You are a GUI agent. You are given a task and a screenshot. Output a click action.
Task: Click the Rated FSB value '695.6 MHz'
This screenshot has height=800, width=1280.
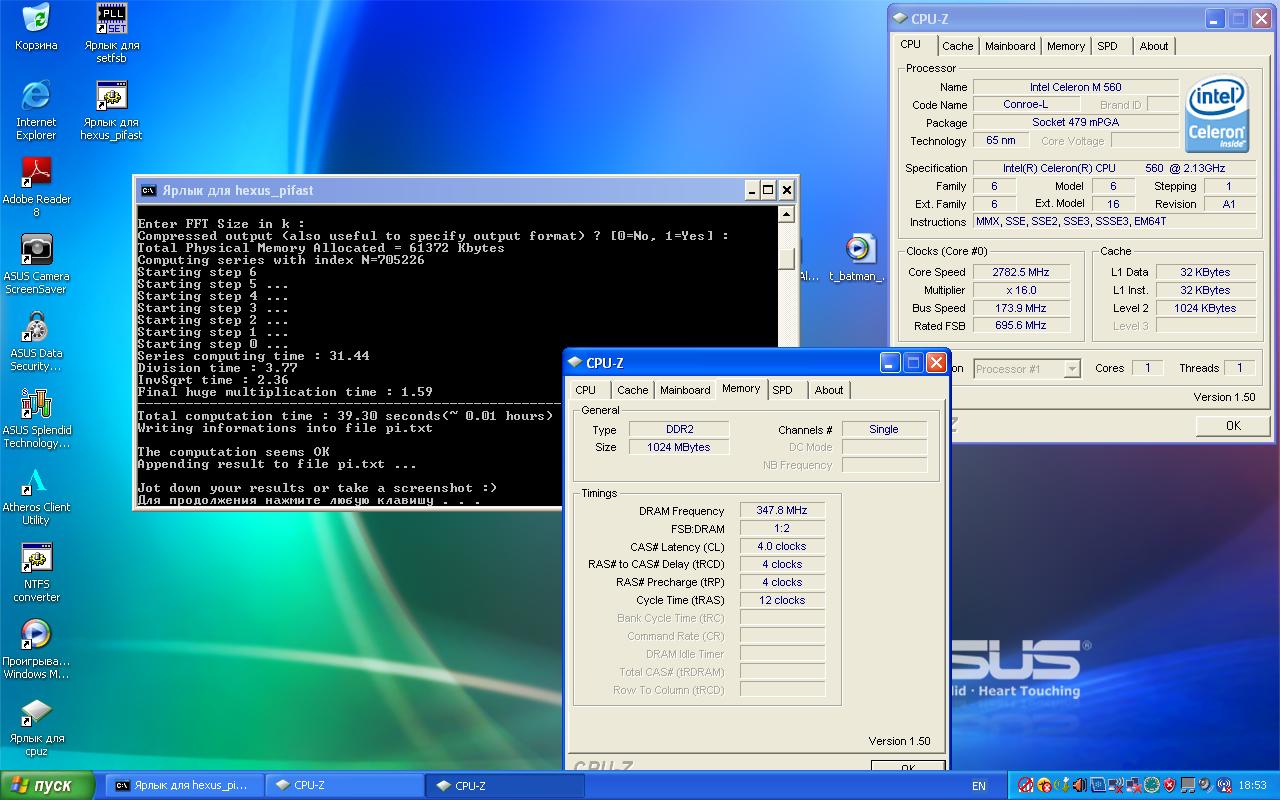(1021, 325)
